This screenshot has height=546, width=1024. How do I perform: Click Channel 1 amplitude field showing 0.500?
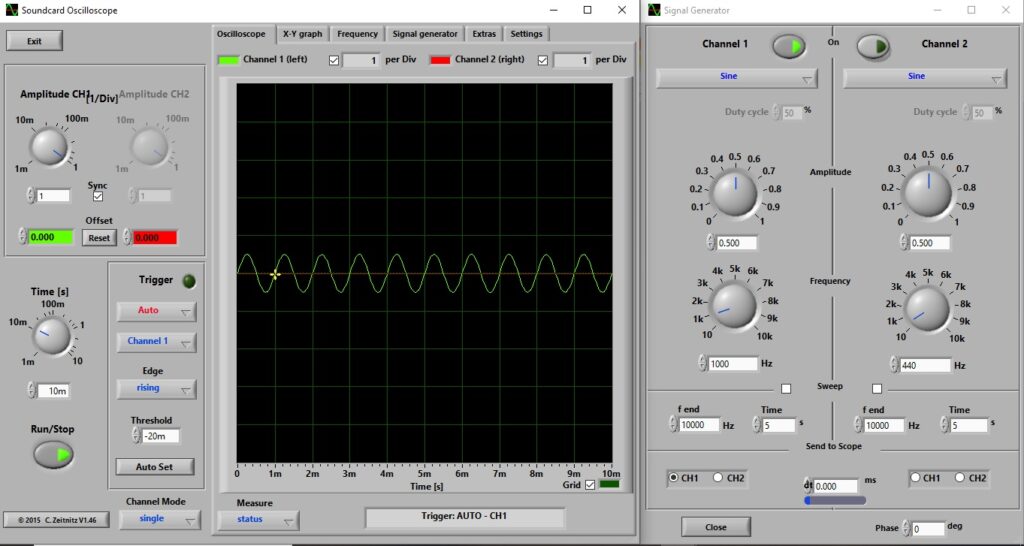(737, 243)
